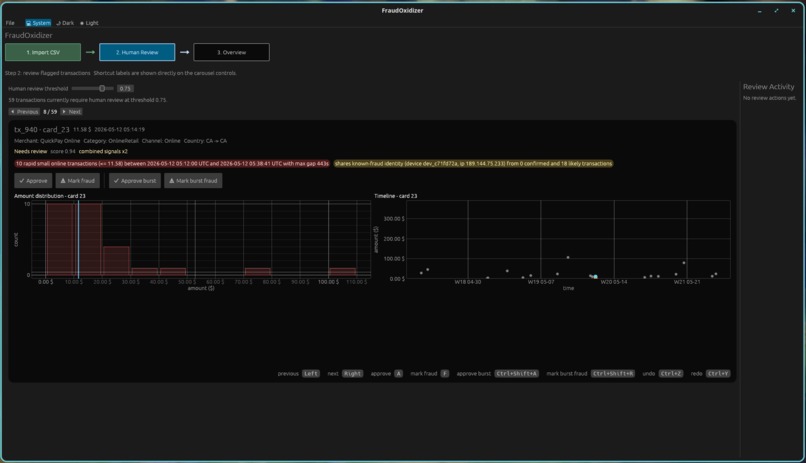Minimize the FraudOxidizer window
Viewport: 806px width, 463px height.
pos(759,11)
